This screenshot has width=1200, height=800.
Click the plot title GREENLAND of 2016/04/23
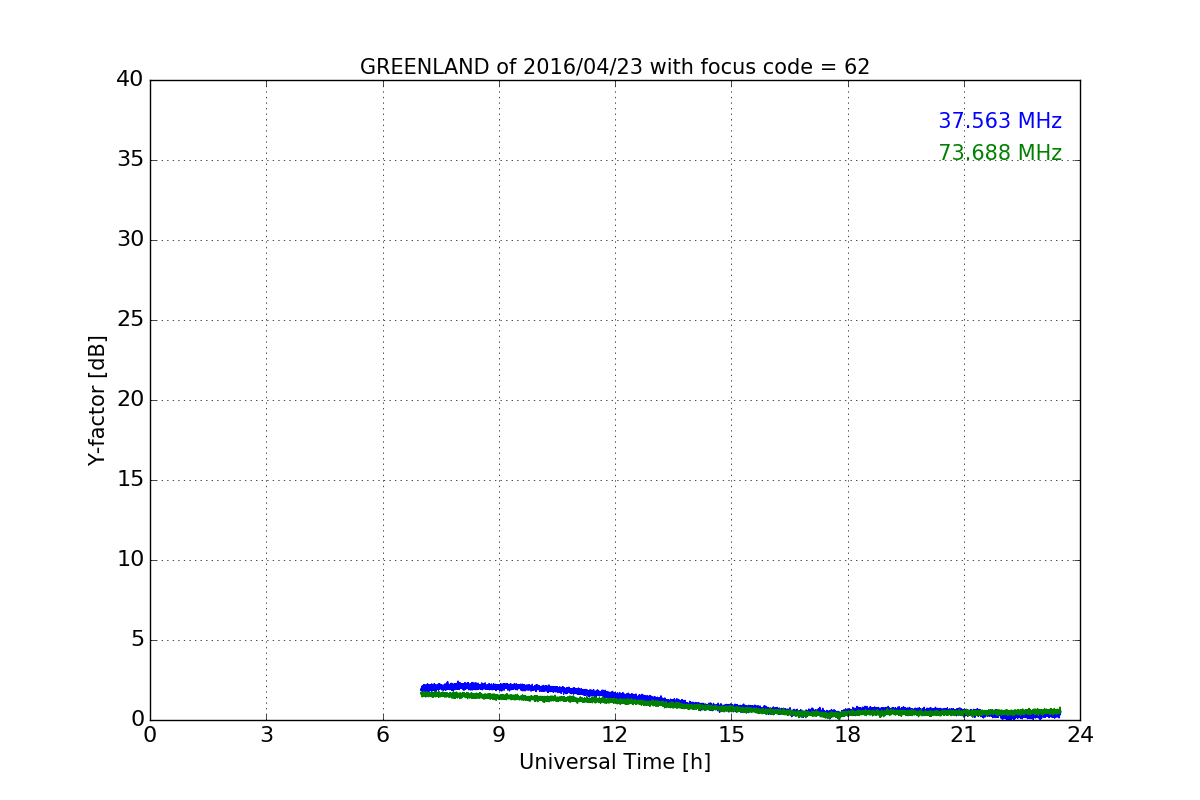point(614,67)
